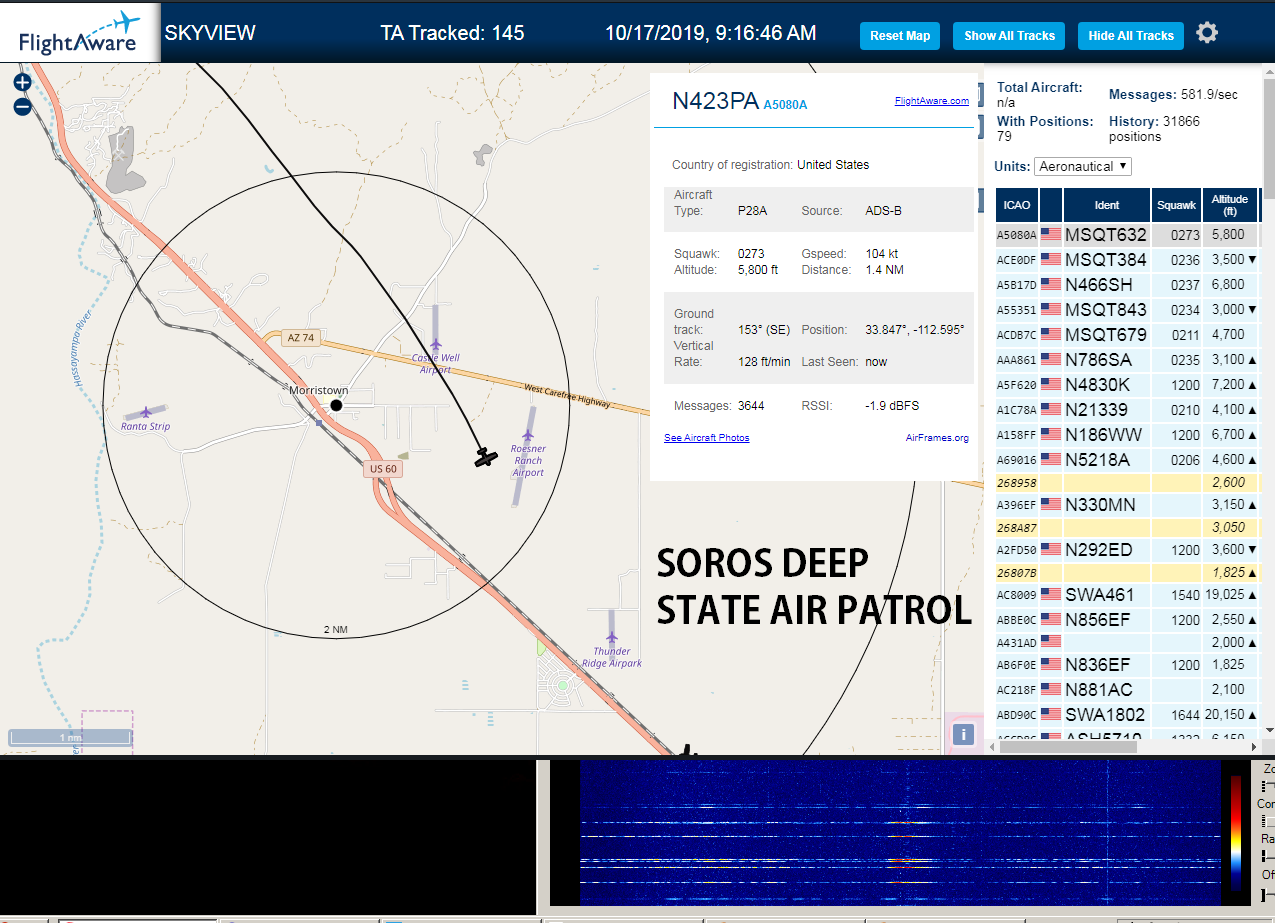Screen dimensions: 1275x923
Task: Select the MSQT384 aircraft row
Action: (x=1127, y=260)
